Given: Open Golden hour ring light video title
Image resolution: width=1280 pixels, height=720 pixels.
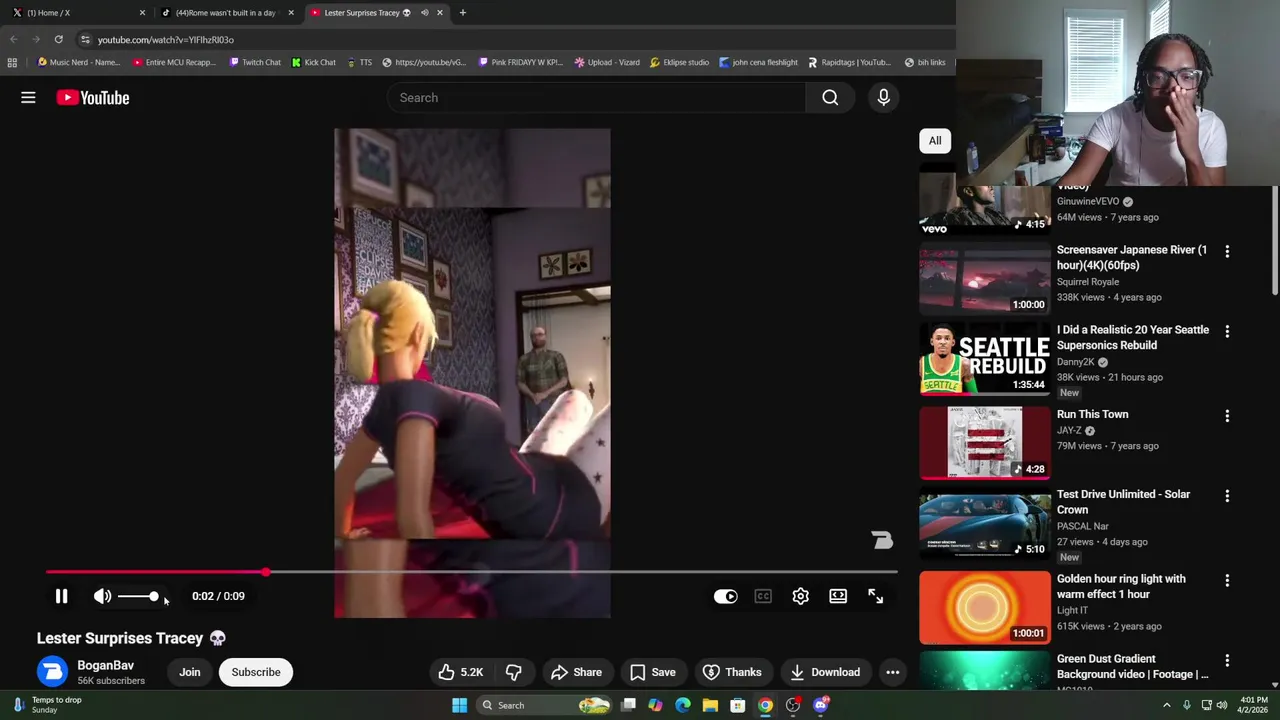Looking at the screenshot, I should [x=1121, y=586].
